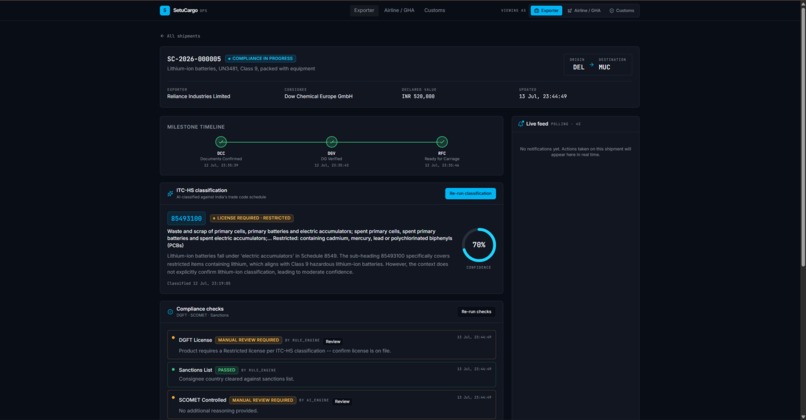Image resolution: width=806 pixels, height=420 pixels.
Task: Click the Sanctions List check title
Action: [195, 370]
